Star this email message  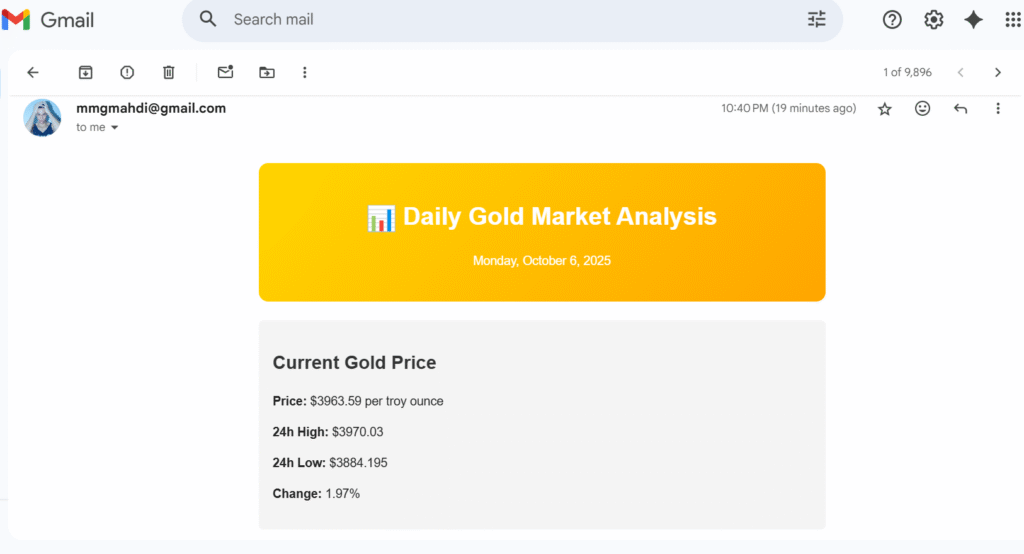point(884,109)
